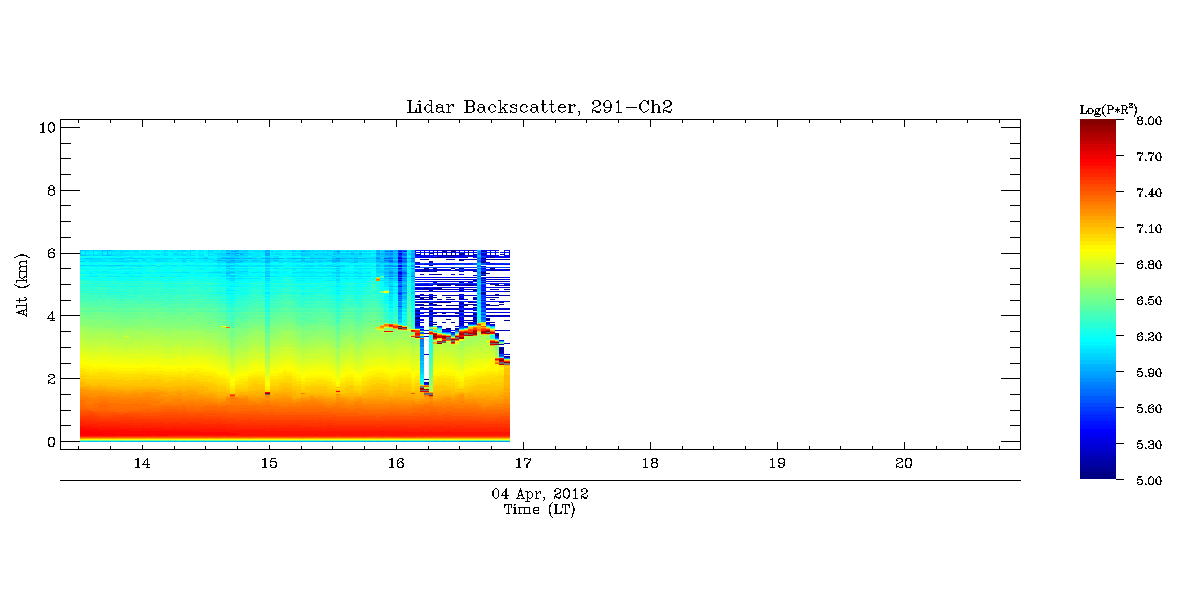Click the x-axis tick label 14

pyautogui.click(x=142, y=463)
